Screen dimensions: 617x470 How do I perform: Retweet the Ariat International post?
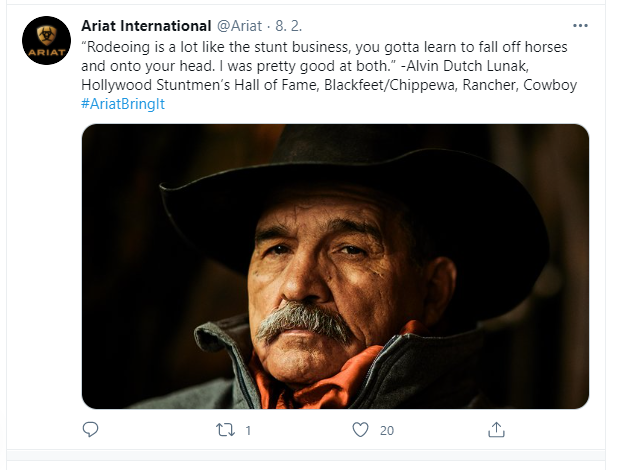(226, 430)
